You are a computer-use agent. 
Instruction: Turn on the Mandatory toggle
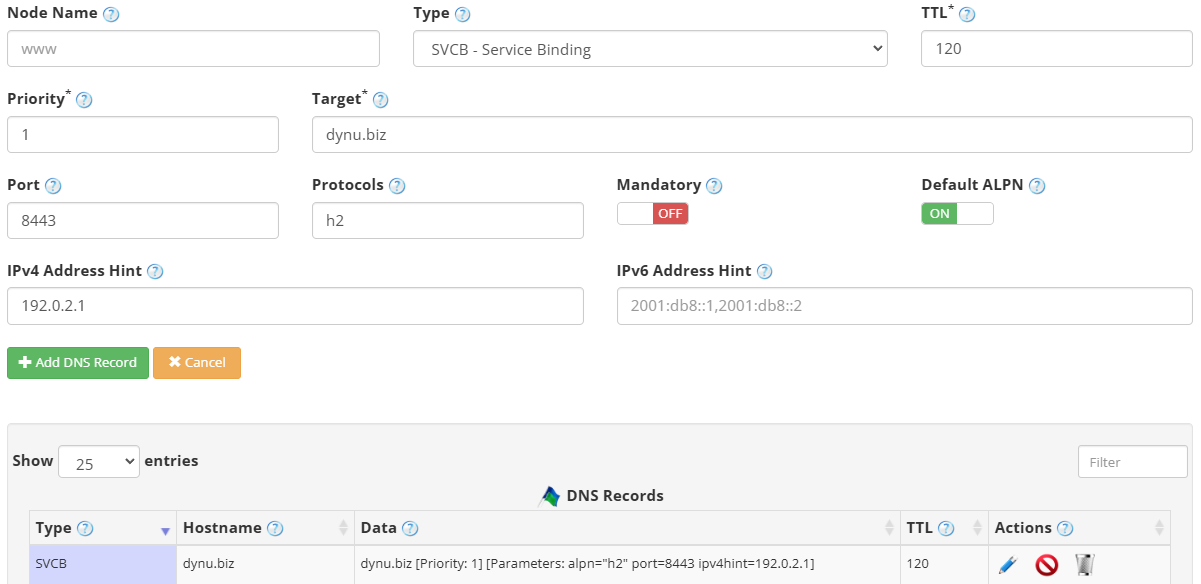pyautogui.click(x=652, y=213)
